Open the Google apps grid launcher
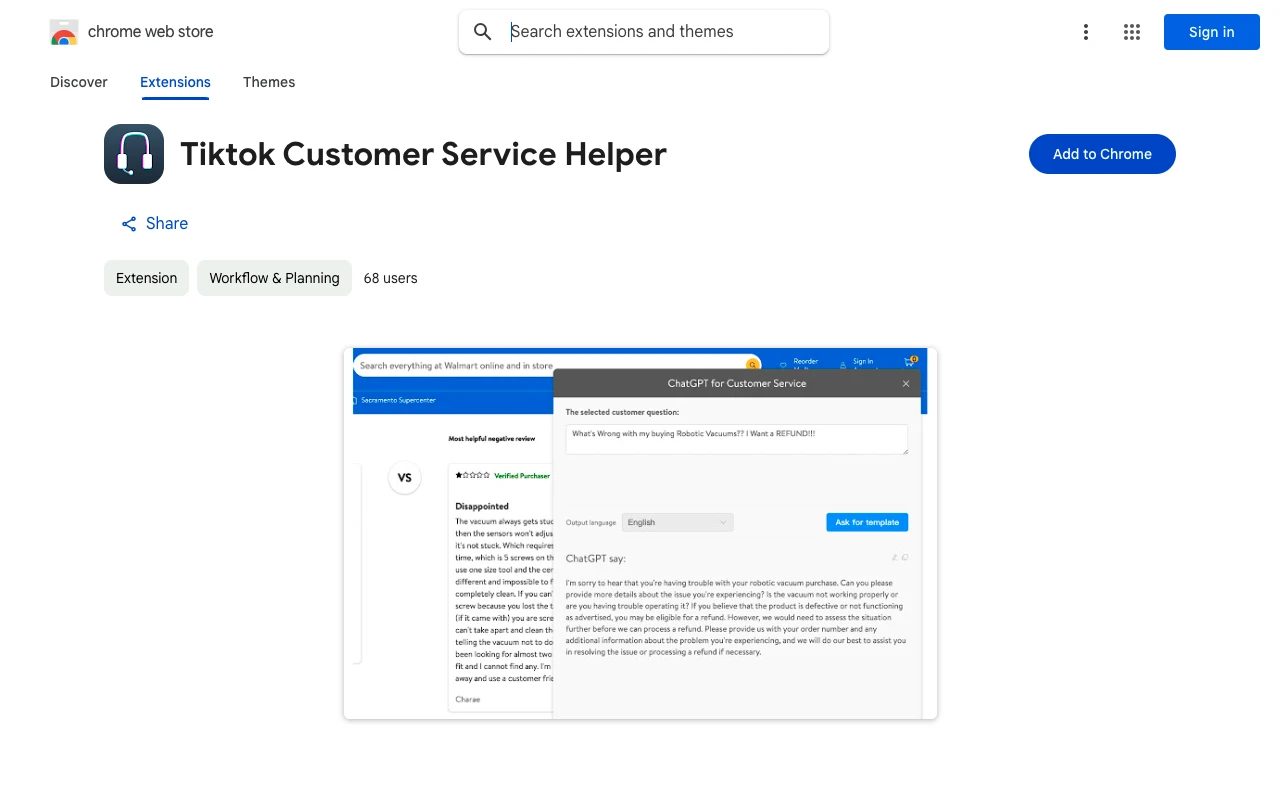The width and height of the screenshot is (1280, 800). (x=1132, y=32)
